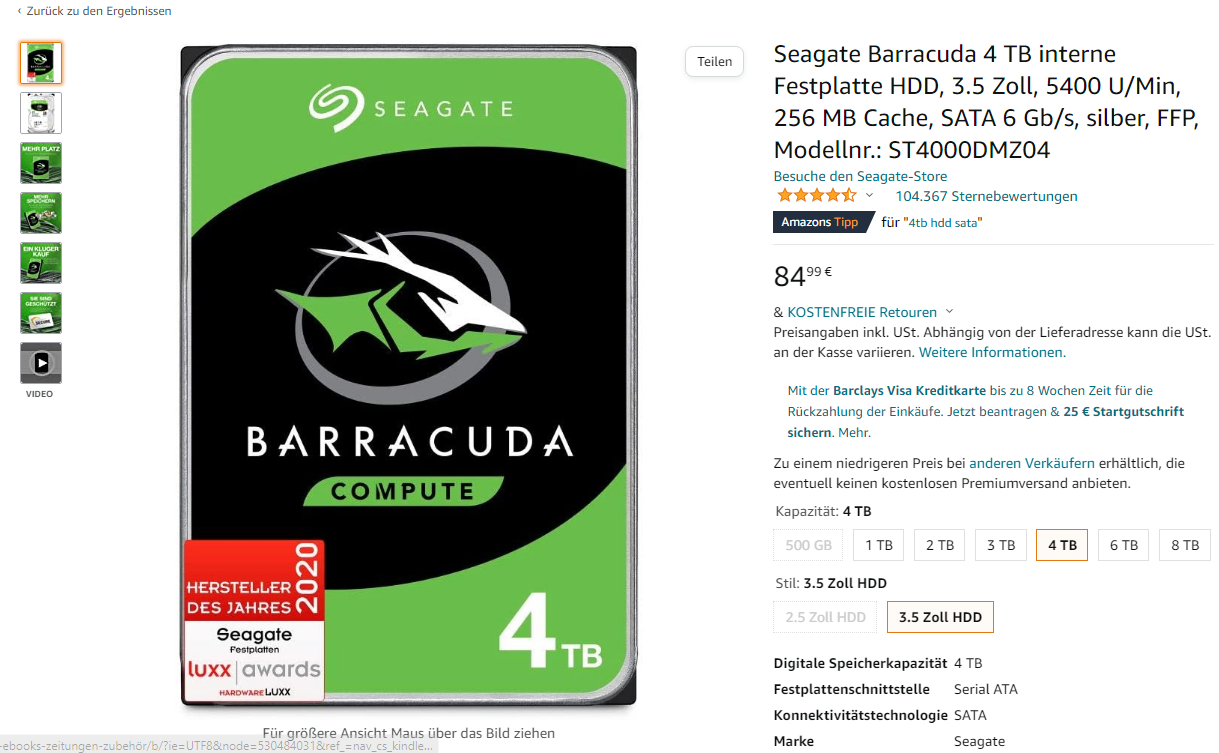Click the Teilen share button

click(715, 61)
